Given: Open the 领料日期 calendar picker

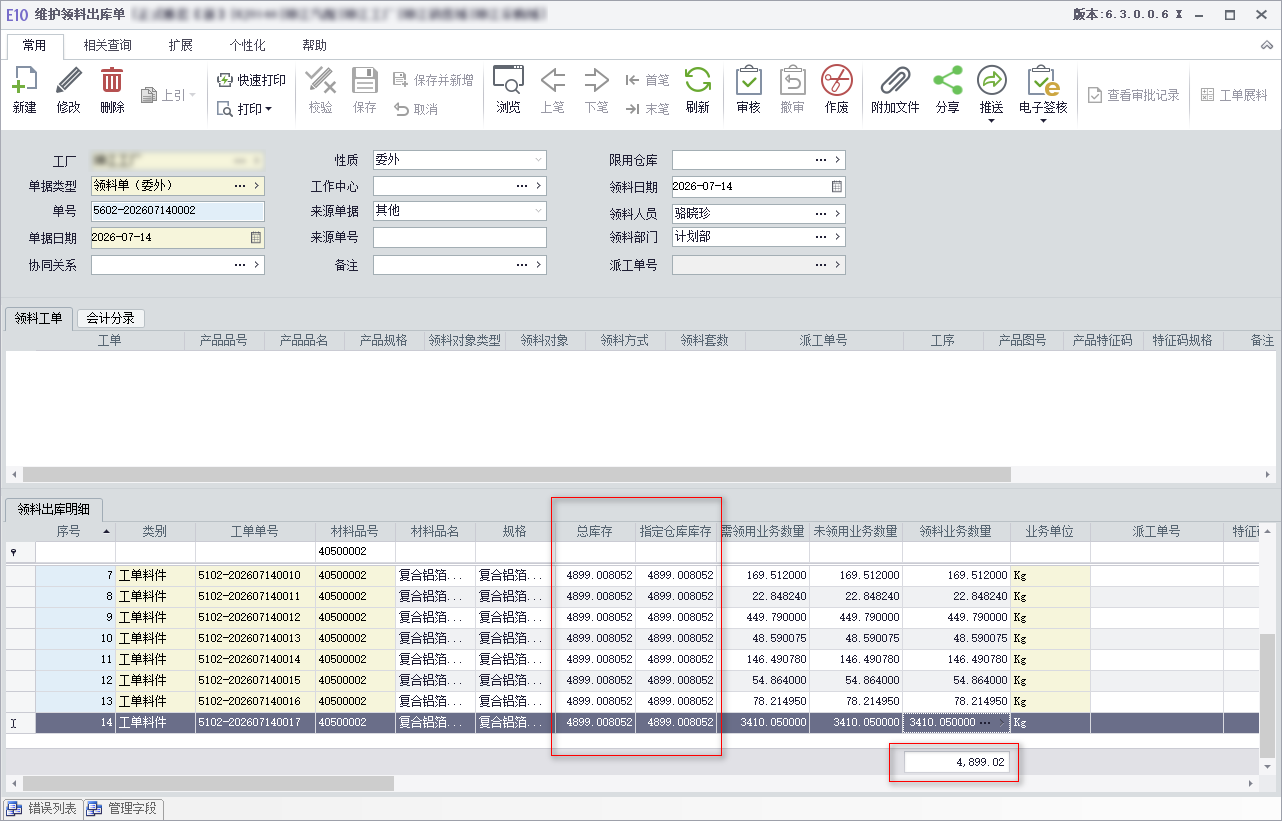Looking at the screenshot, I should point(837,187).
